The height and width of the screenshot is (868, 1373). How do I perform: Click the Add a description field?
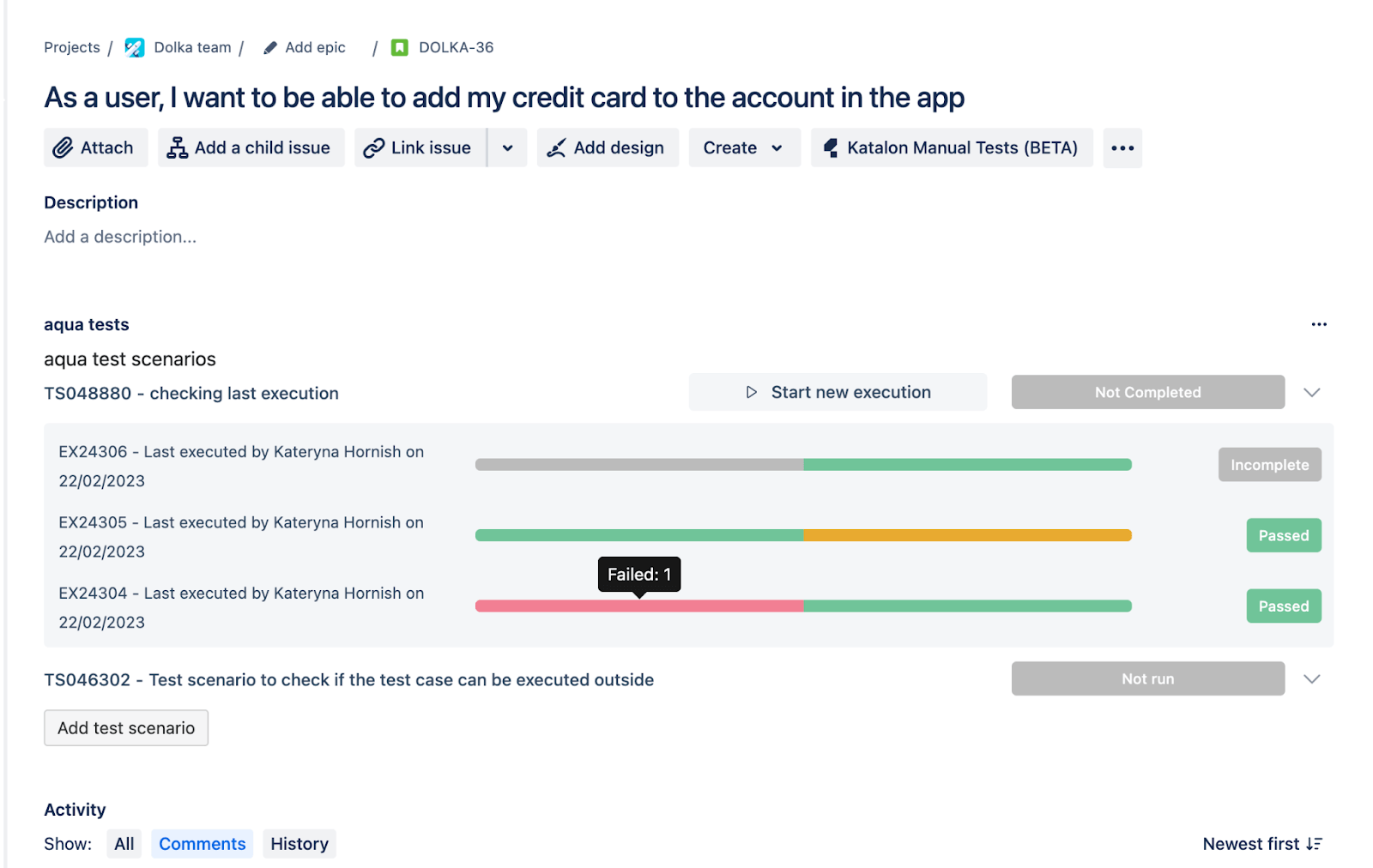click(120, 237)
